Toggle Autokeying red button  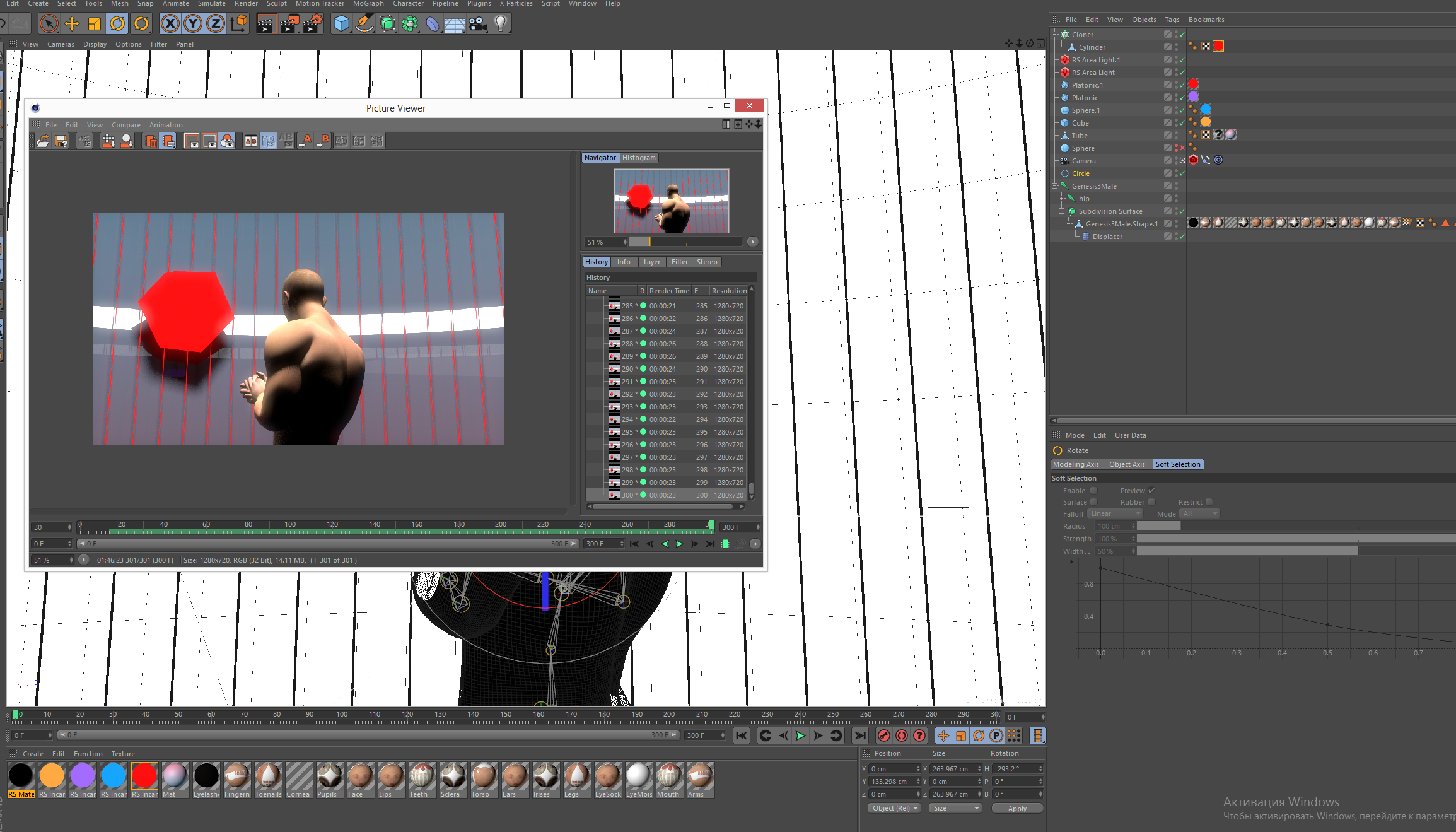(902, 735)
